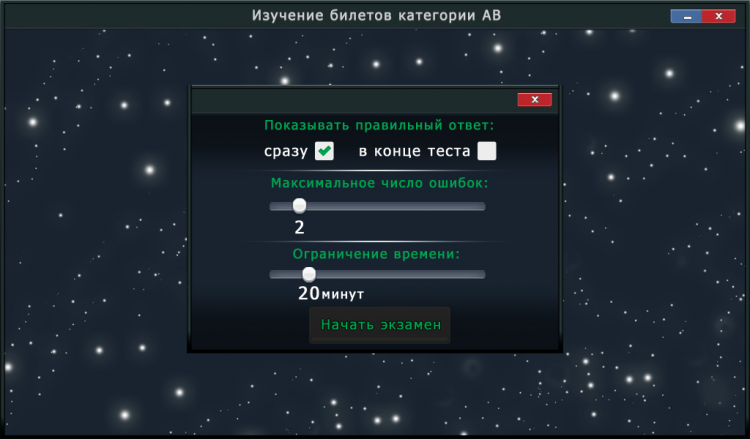The height and width of the screenshot is (439, 750).
Task: Enable the "в конце теста" checkbox
Action: [487, 151]
